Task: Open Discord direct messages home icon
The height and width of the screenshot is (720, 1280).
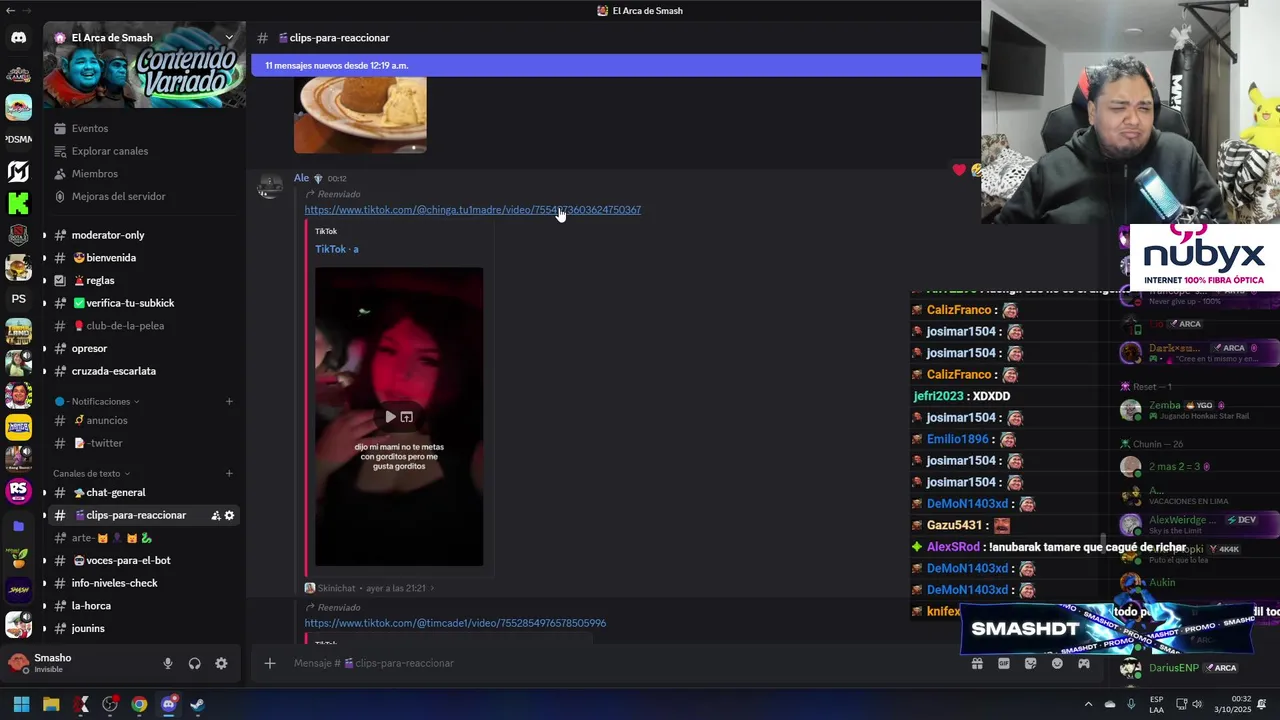Action: [x=18, y=38]
